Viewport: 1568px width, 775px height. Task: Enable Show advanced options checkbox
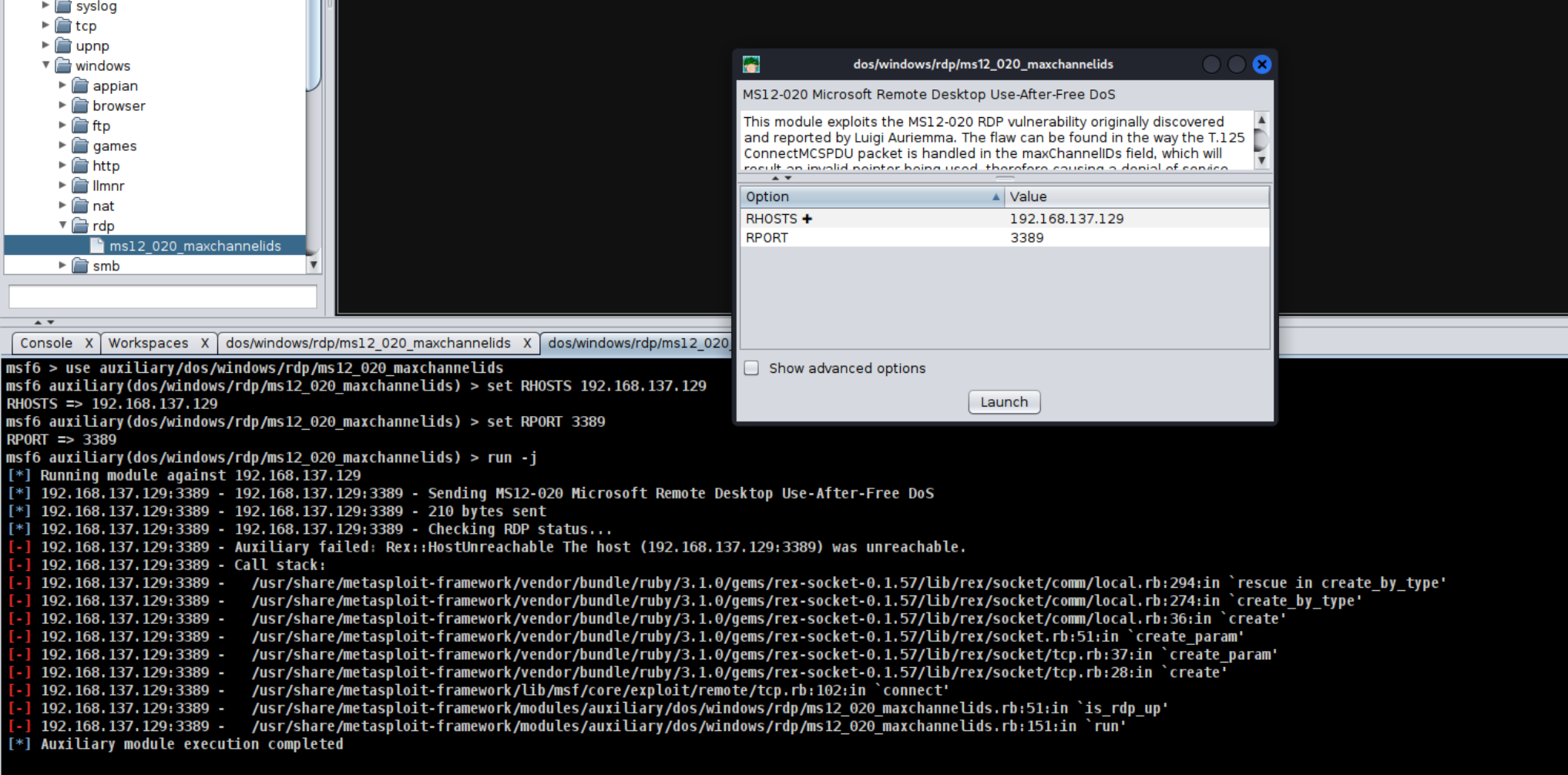(x=752, y=368)
